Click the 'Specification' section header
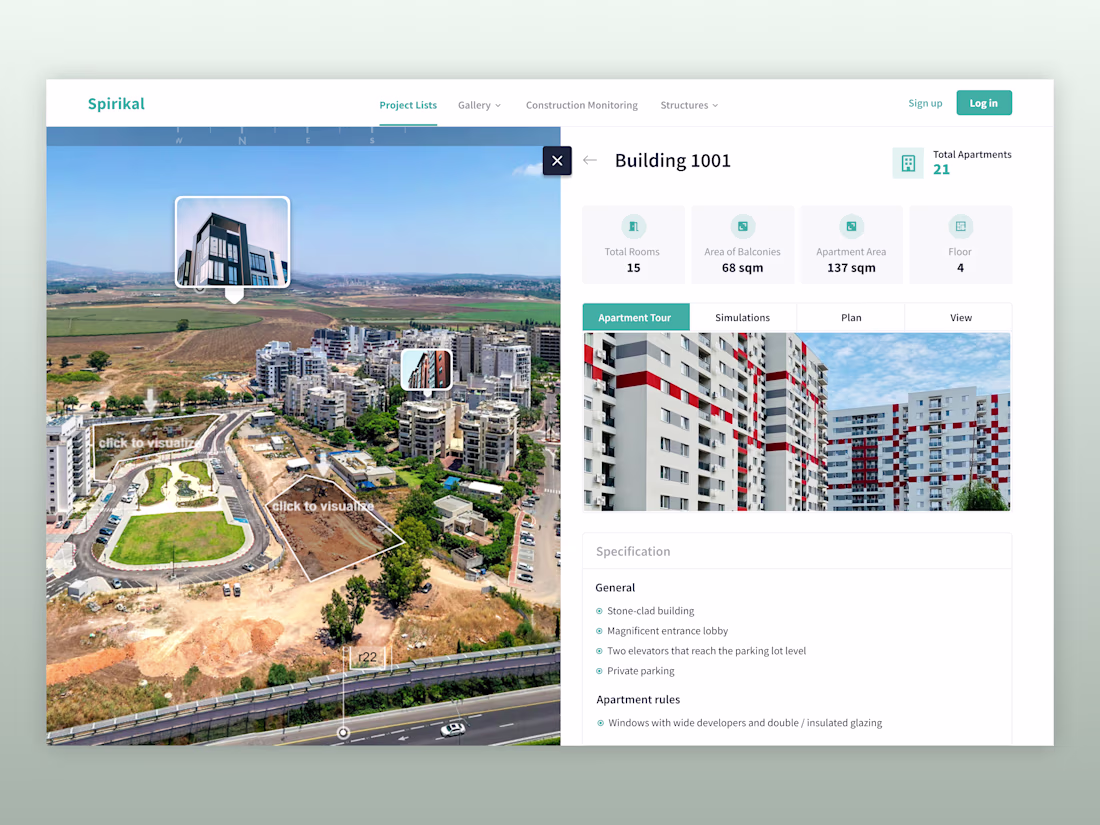This screenshot has width=1100, height=825. [x=633, y=551]
